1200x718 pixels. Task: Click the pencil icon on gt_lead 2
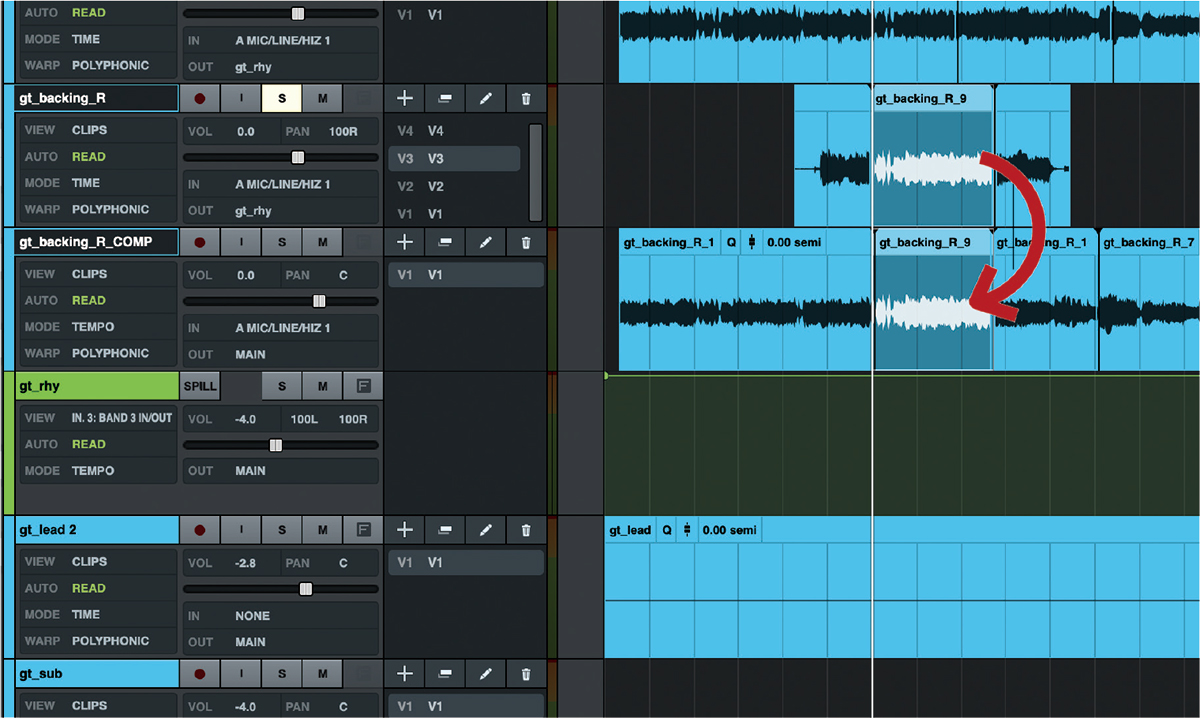tap(486, 530)
